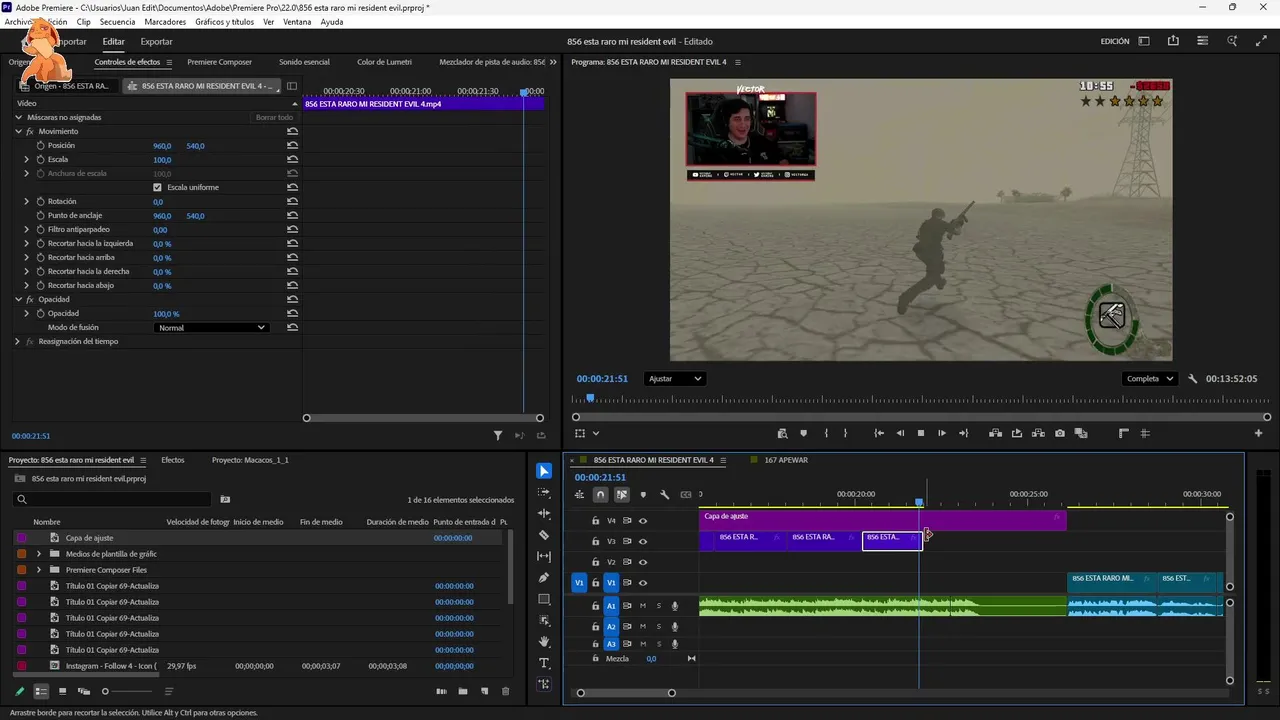Click the Lift button in Program monitor
This screenshot has height=720, width=1280.
coord(995,433)
